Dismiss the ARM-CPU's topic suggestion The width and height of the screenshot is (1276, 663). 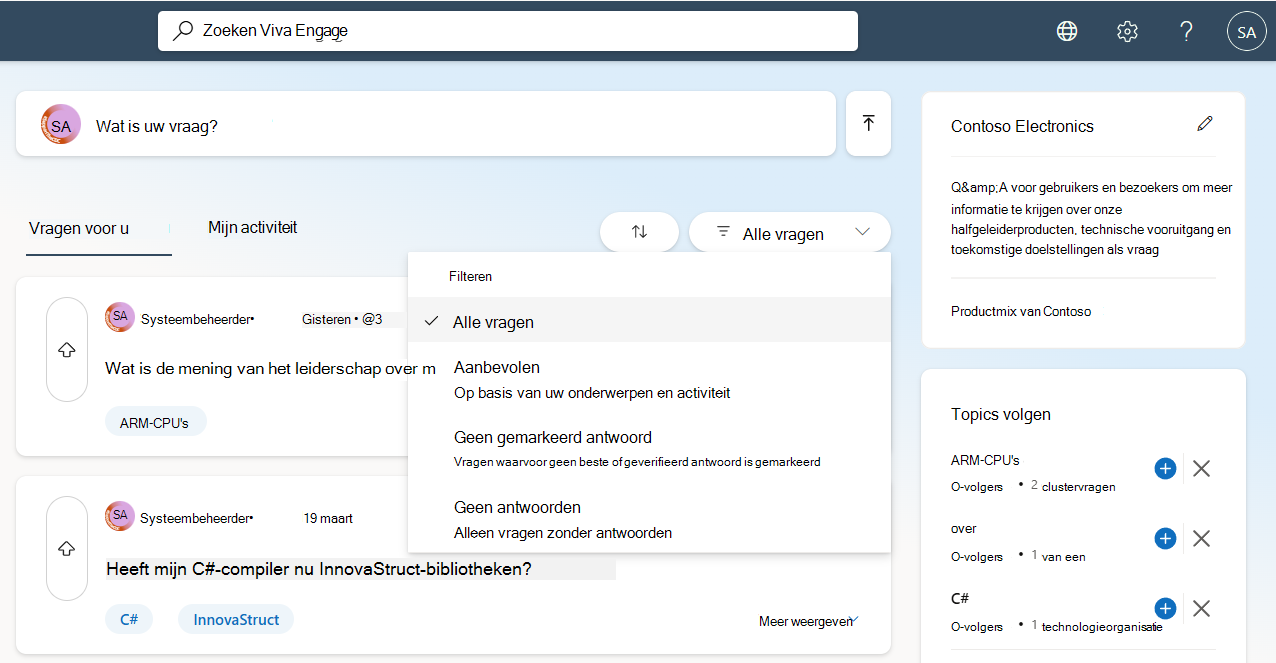[1201, 468]
